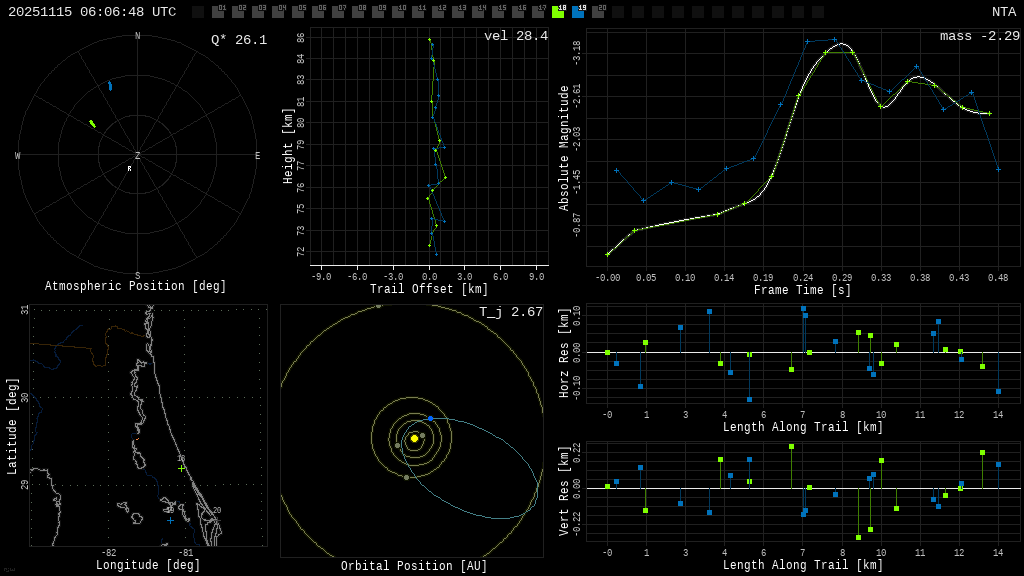Image resolution: width=1024 pixels, height=576 pixels.
Task: Click the yellow Sun dot in orbit plot
Action: (414, 438)
